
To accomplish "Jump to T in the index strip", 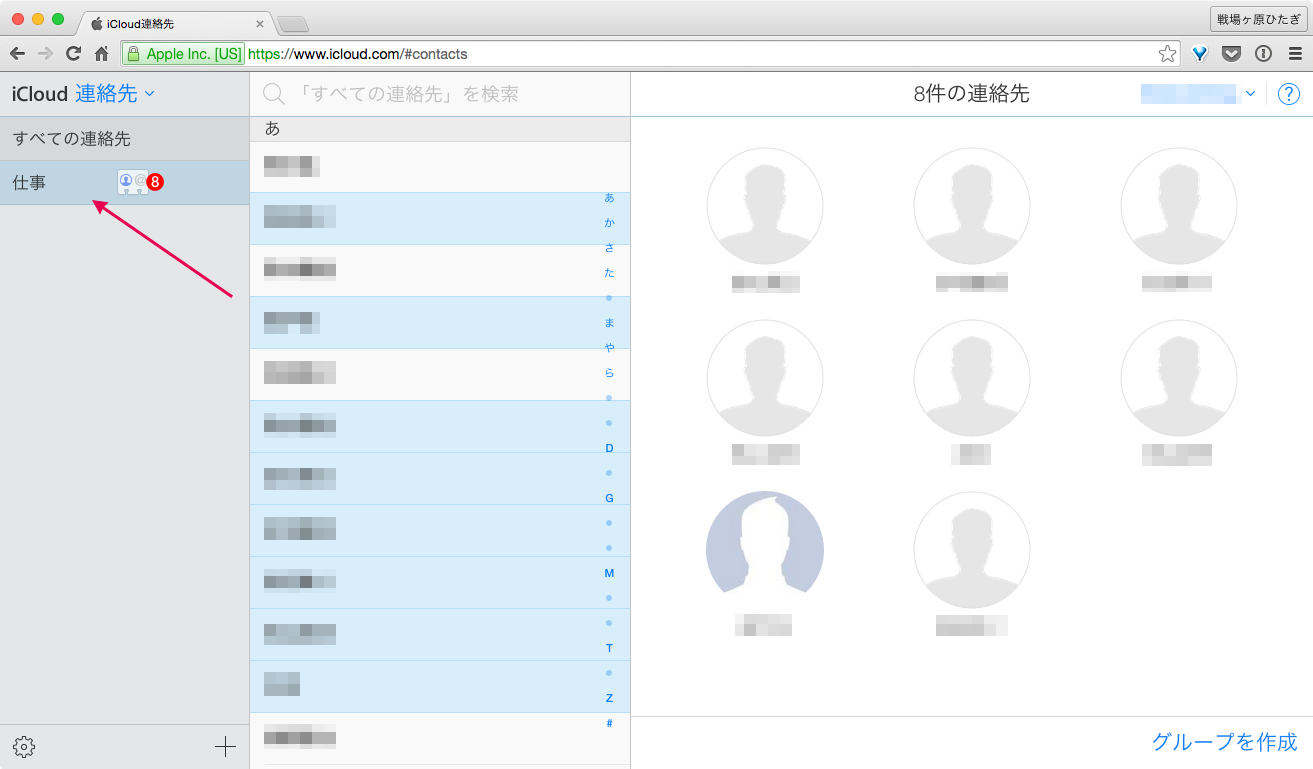I will [x=609, y=648].
